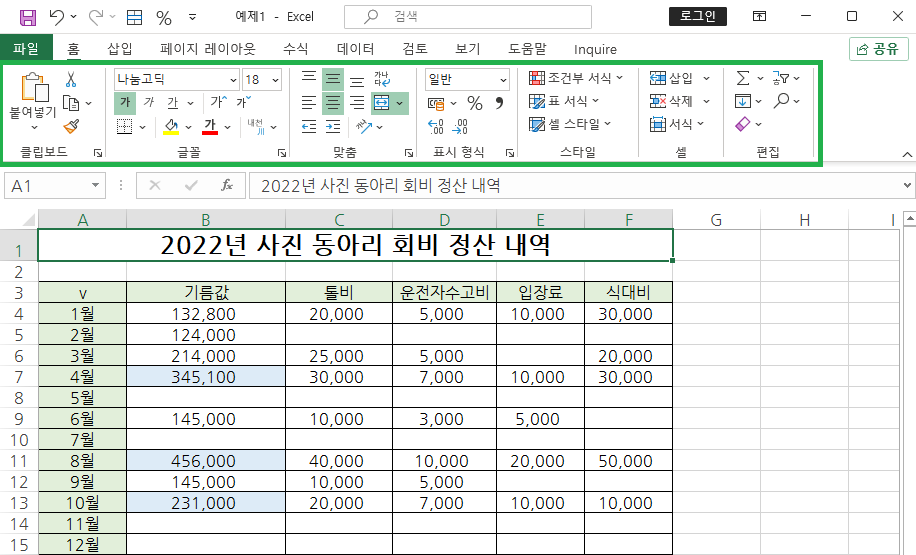The image size is (916, 555).
Task: Apply percent style in number group
Action: (475, 104)
